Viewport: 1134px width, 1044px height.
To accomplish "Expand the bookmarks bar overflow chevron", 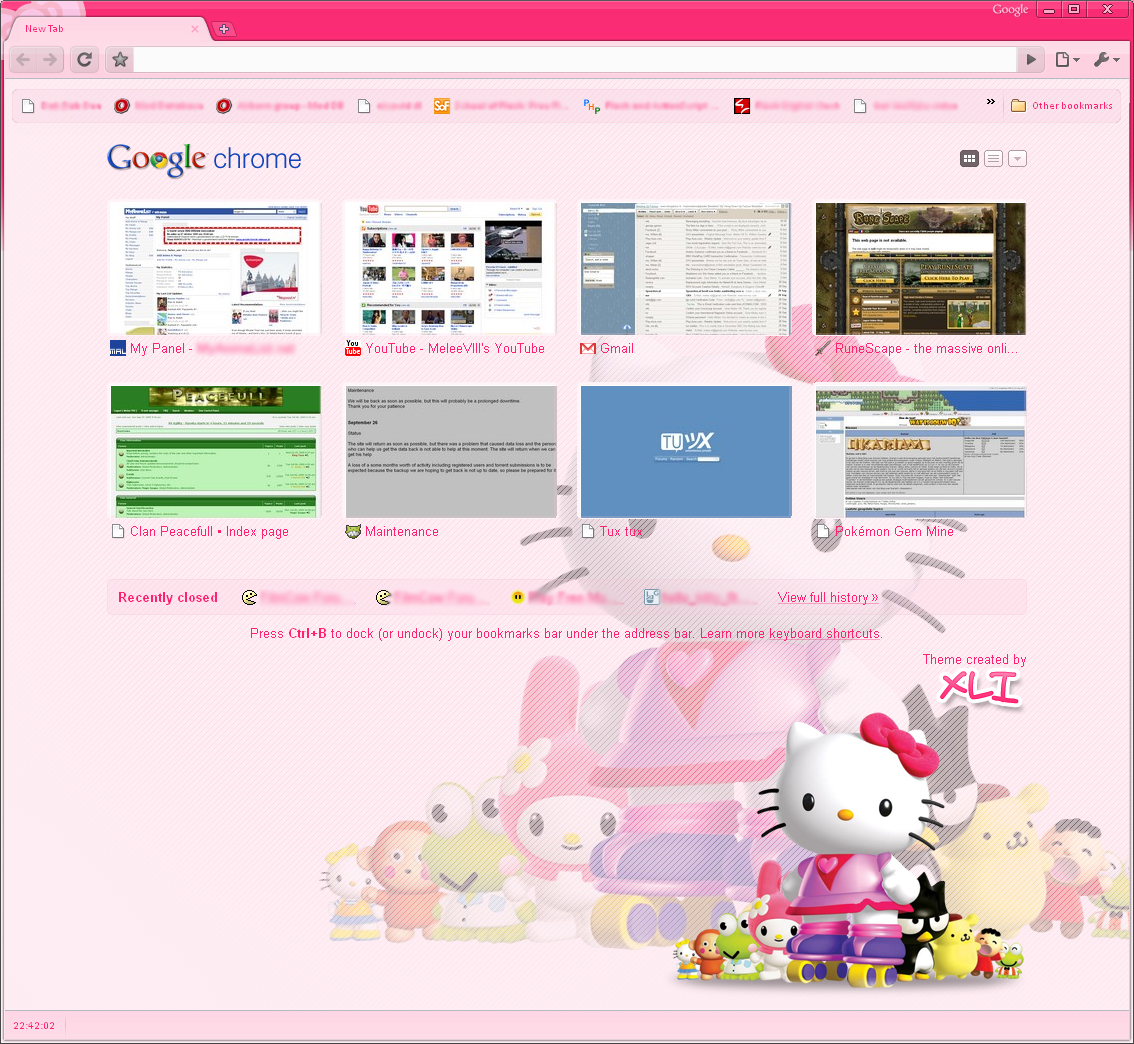I will point(990,100).
